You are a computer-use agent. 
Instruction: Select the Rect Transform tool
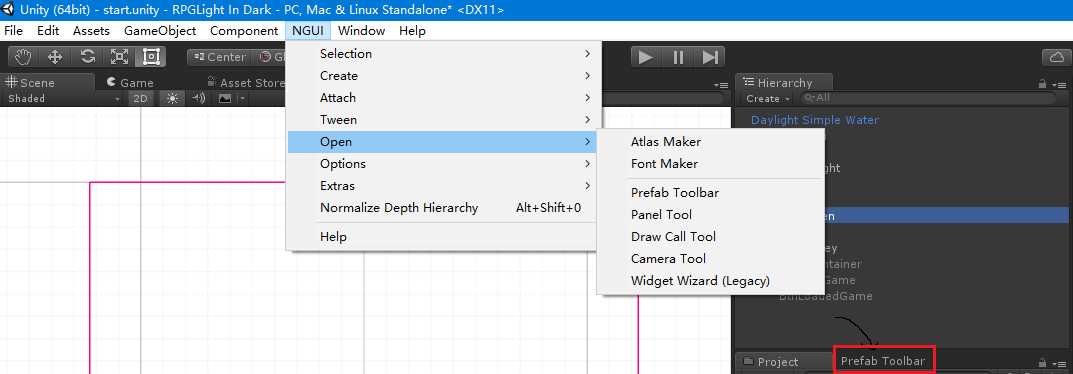click(x=151, y=57)
